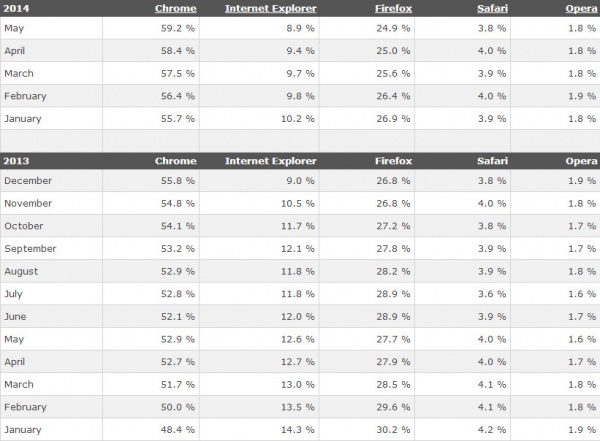Select the December row label
Image resolution: width=600 pixels, height=441 pixels.
28,181
